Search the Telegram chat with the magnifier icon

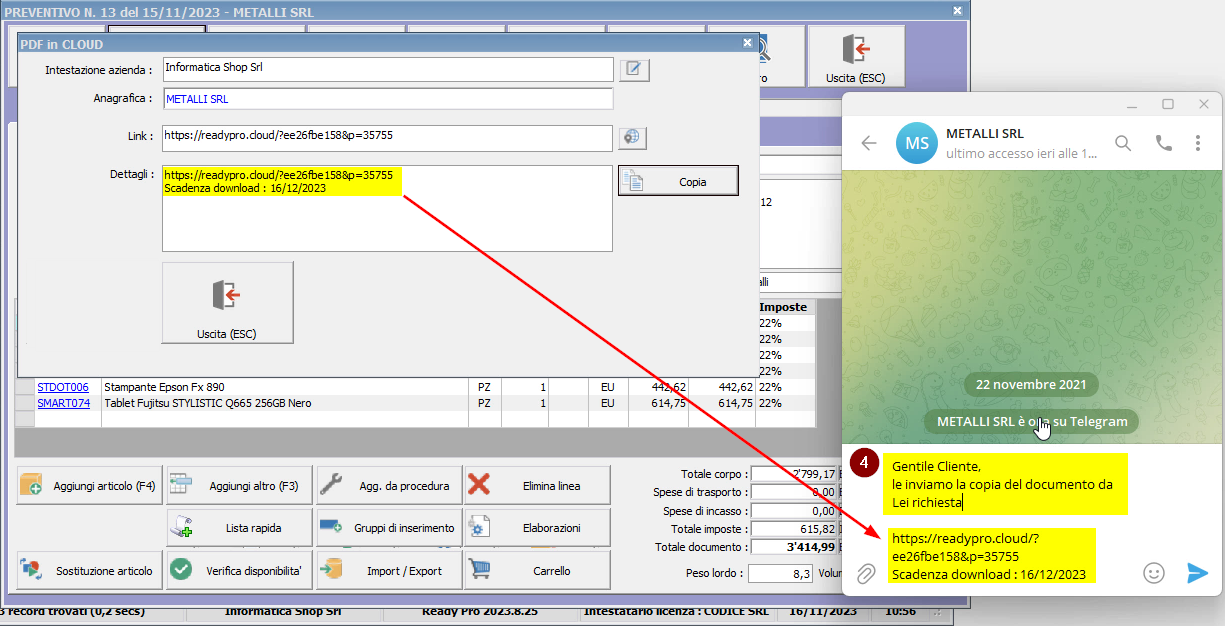[1123, 143]
